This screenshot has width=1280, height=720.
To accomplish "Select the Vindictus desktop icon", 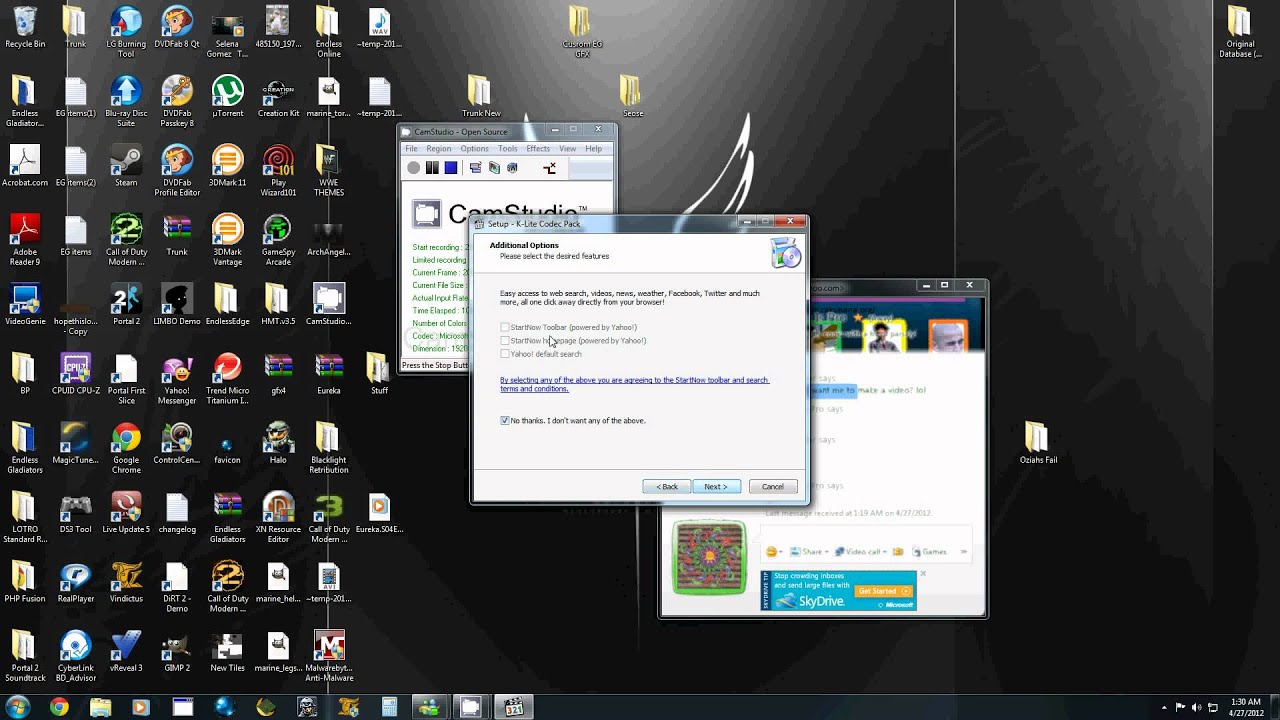I will [x=126, y=582].
